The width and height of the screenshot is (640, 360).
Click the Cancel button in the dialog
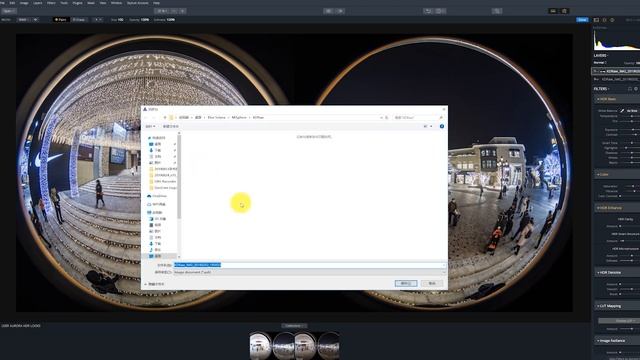pyautogui.click(x=432, y=283)
